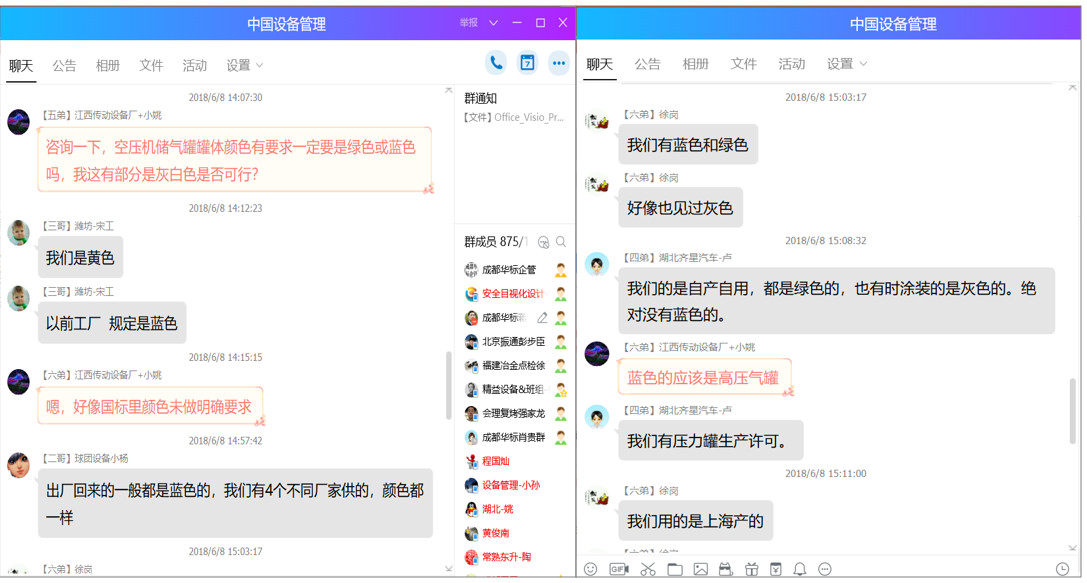Expand the 设置 dropdown in left window

coord(245,65)
